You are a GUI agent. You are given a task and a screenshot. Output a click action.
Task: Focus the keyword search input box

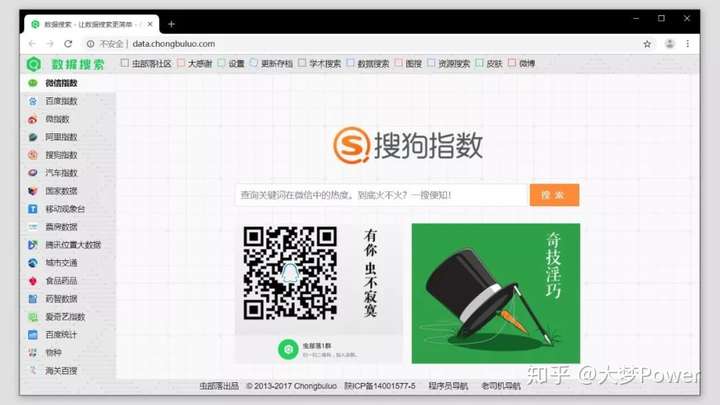click(x=382, y=195)
